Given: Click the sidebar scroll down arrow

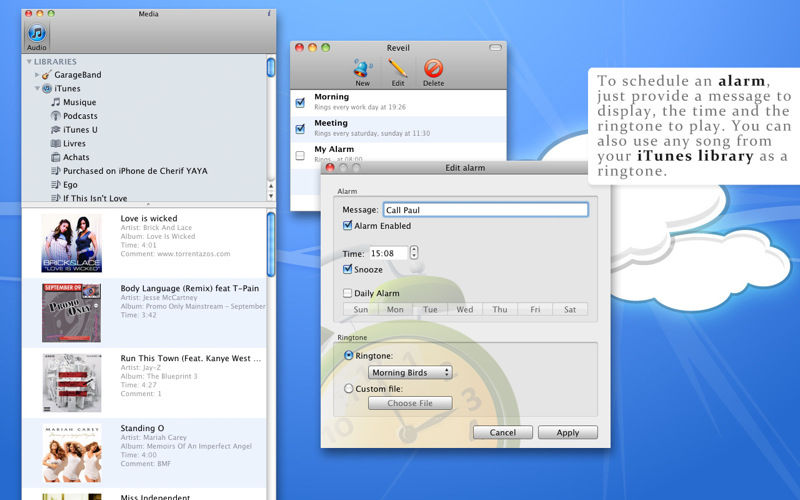Looking at the screenshot, I should 271,196.
